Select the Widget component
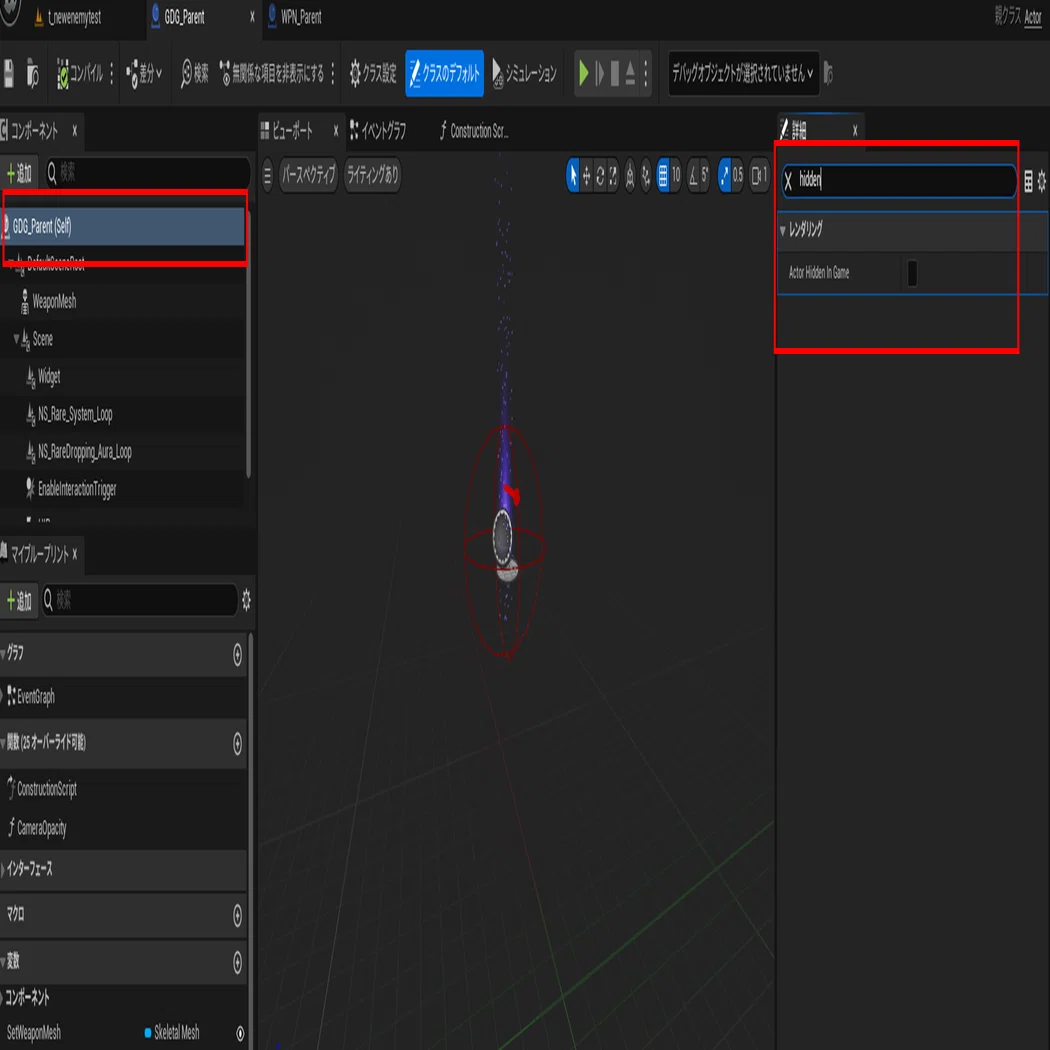 [x=48, y=376]
